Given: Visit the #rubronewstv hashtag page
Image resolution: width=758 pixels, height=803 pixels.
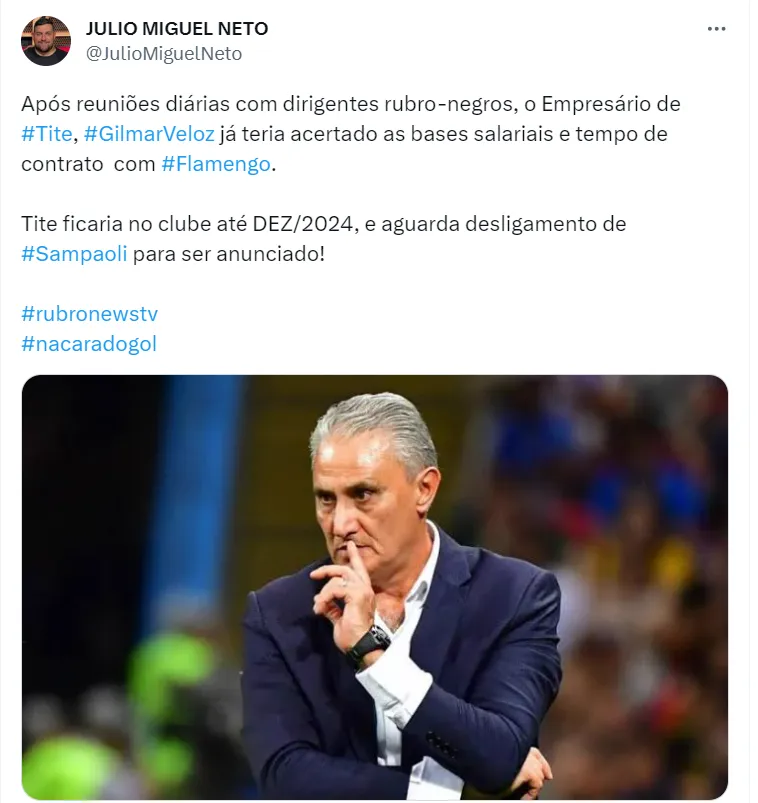Looking at the screenshot, I should click(x=90, y=314).
